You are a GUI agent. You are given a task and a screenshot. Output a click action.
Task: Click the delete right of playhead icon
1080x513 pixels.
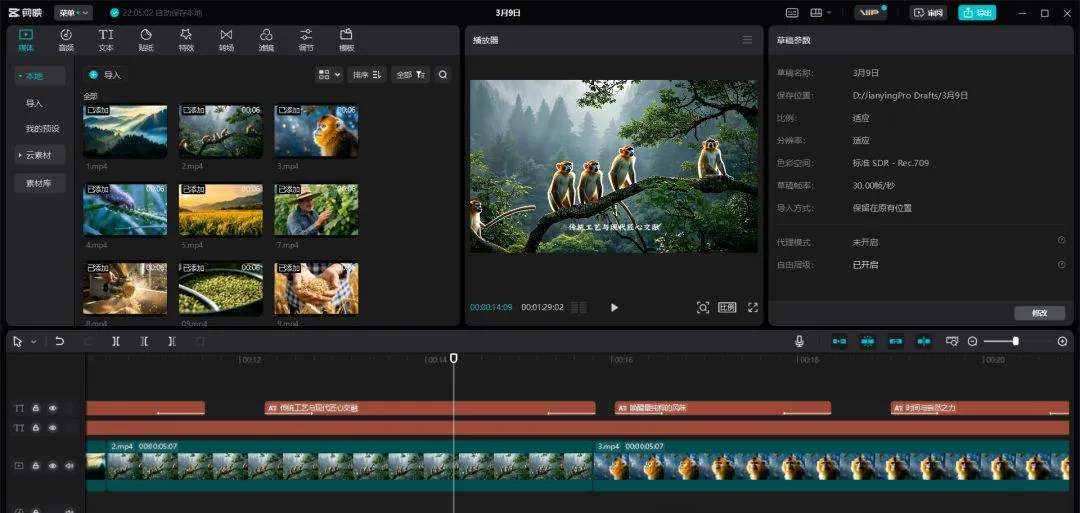point(172,341)
